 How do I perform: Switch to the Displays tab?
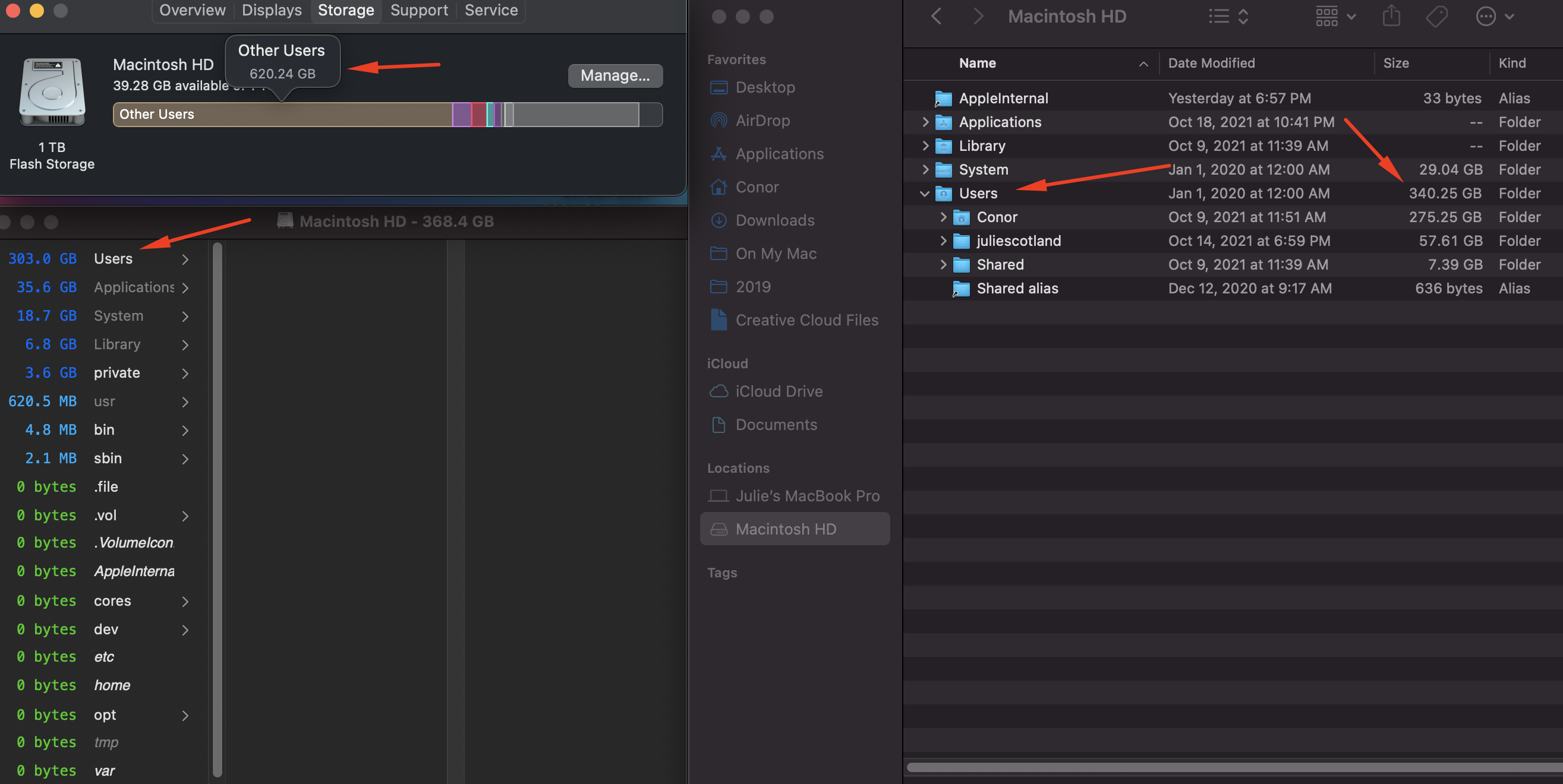(x=271, y=10)
